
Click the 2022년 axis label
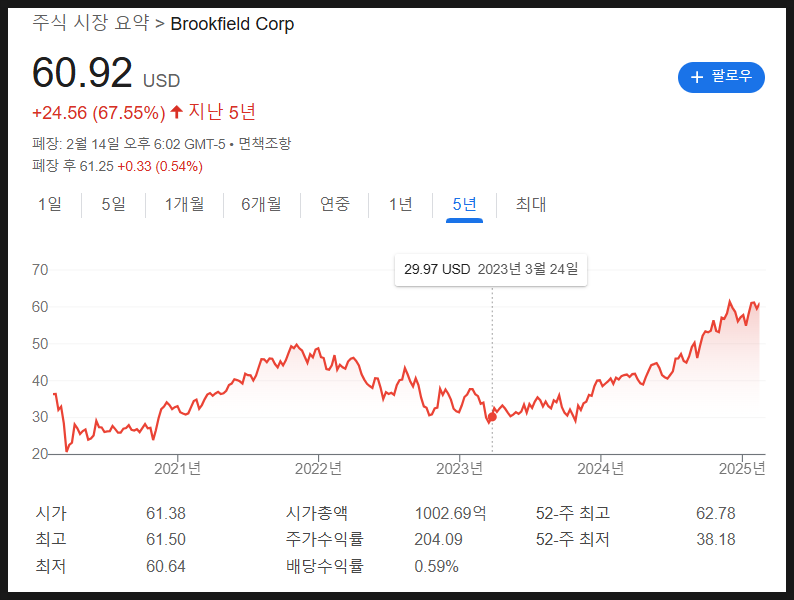318,468
